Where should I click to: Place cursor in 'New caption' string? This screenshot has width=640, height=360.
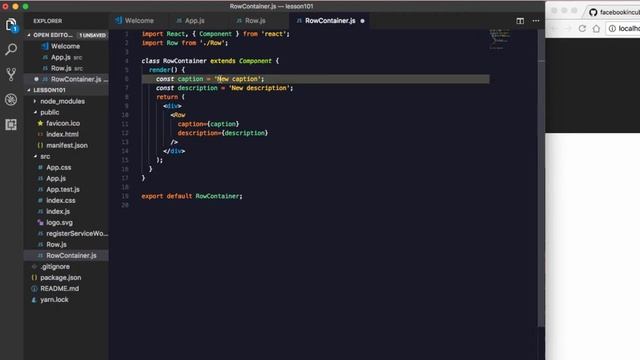coord(239,79)
